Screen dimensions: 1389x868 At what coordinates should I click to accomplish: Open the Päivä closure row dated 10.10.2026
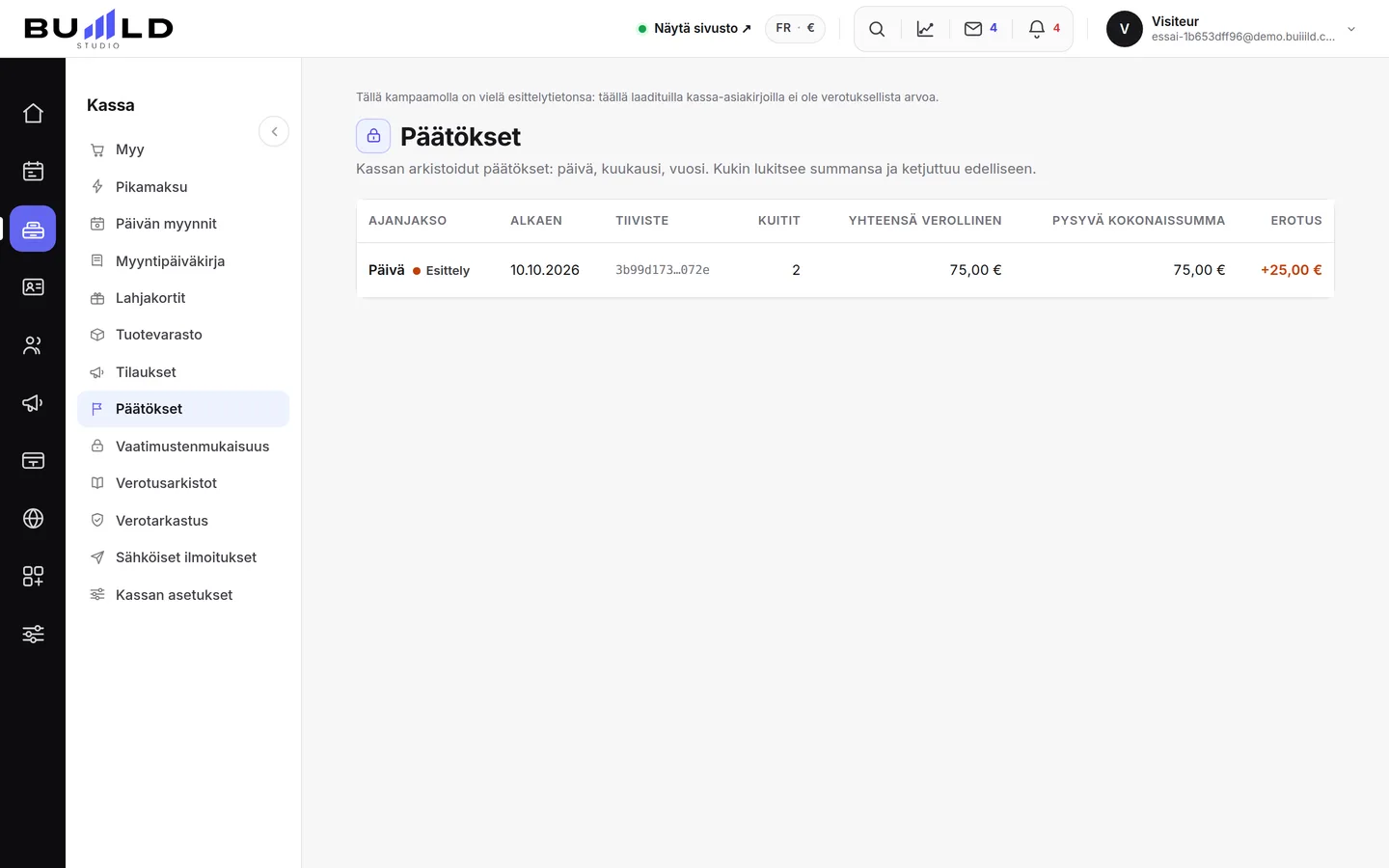tap(845, 270)
